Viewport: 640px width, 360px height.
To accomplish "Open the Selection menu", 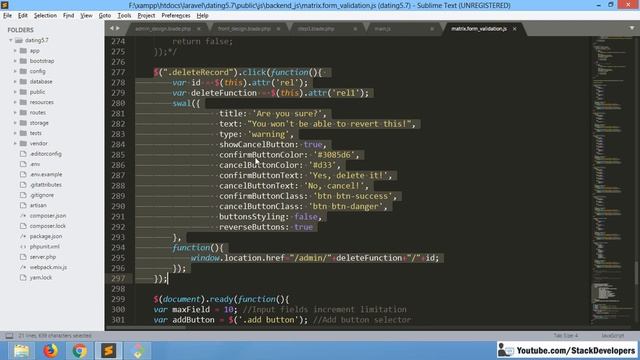I will click(45, 16).
